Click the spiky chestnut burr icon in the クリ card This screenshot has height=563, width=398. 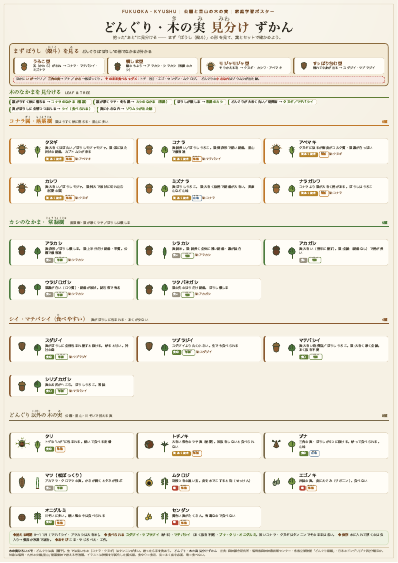click(x=22, y=444)
